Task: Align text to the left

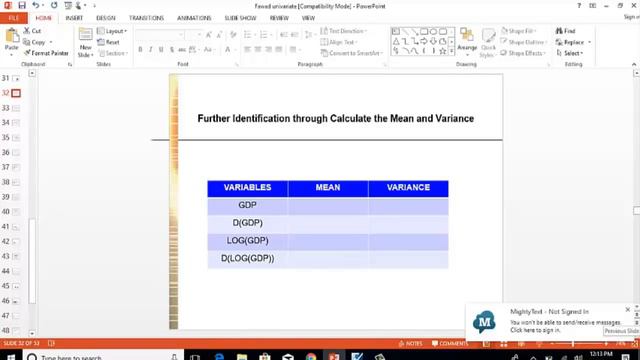Action: tap(247, 49)
